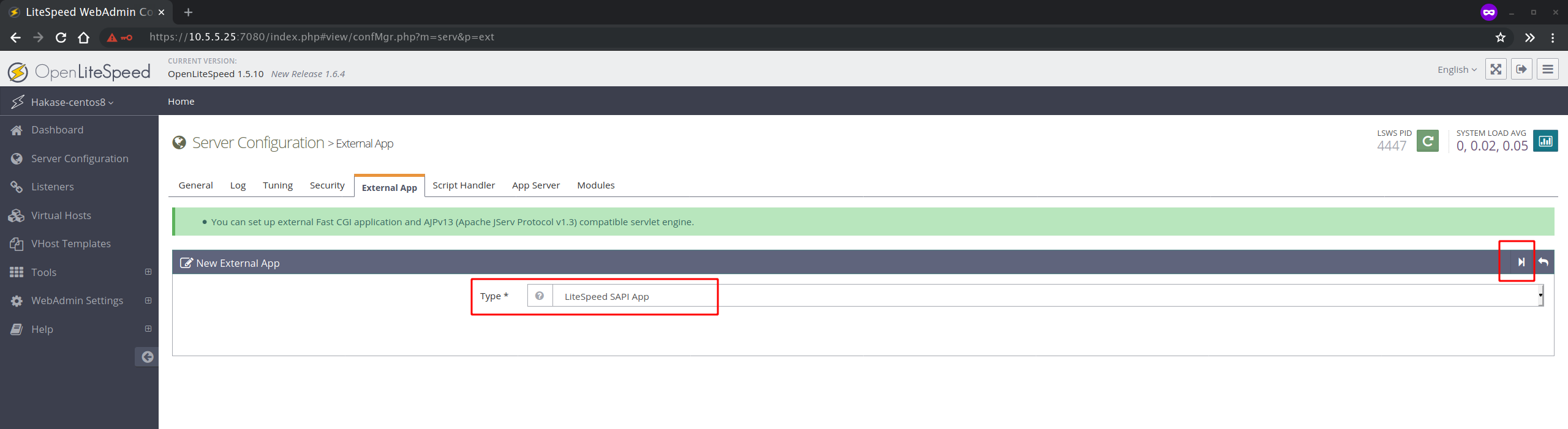Open the hamburger menu icon

(x=1548, y=69)
